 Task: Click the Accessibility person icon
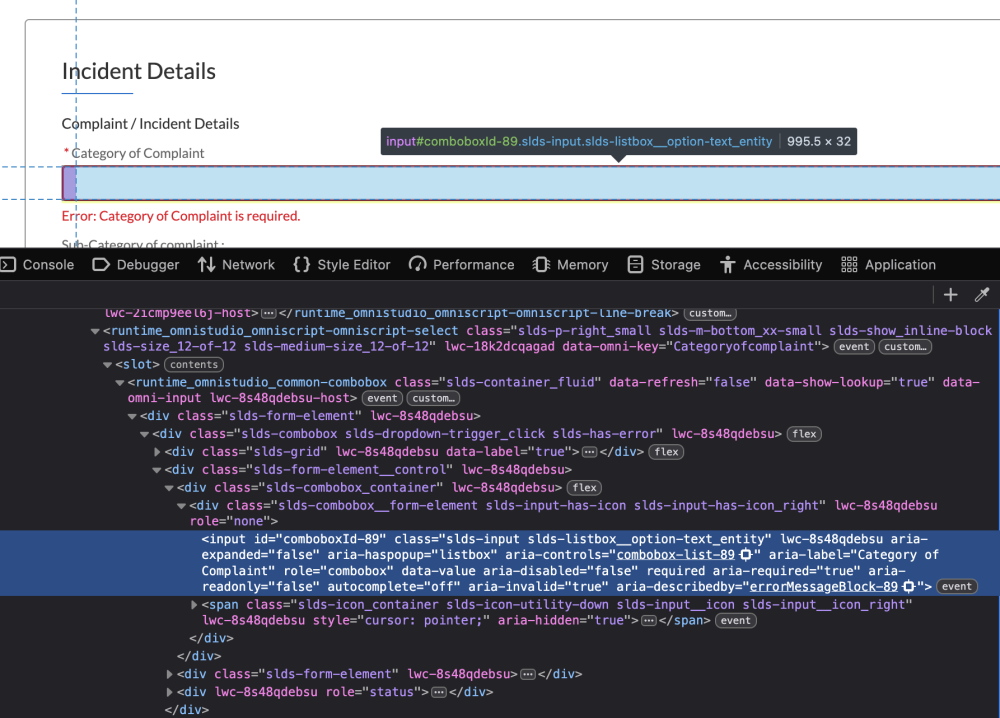point(728,265)
